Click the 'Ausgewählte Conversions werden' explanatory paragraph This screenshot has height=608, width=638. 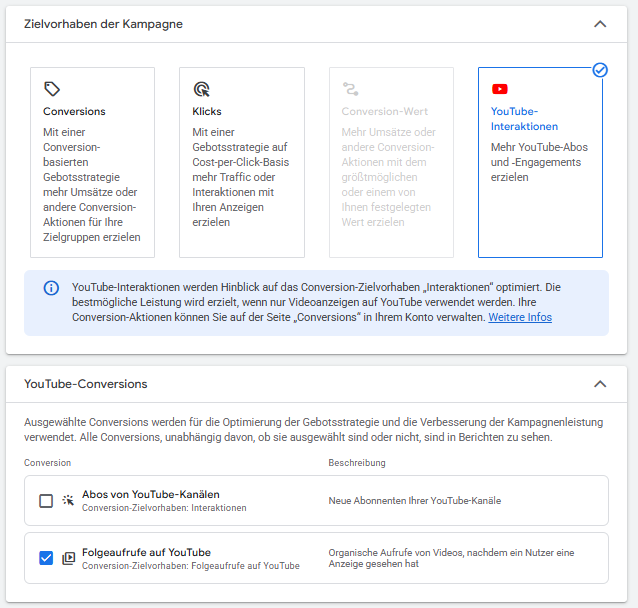pos(313,430)
